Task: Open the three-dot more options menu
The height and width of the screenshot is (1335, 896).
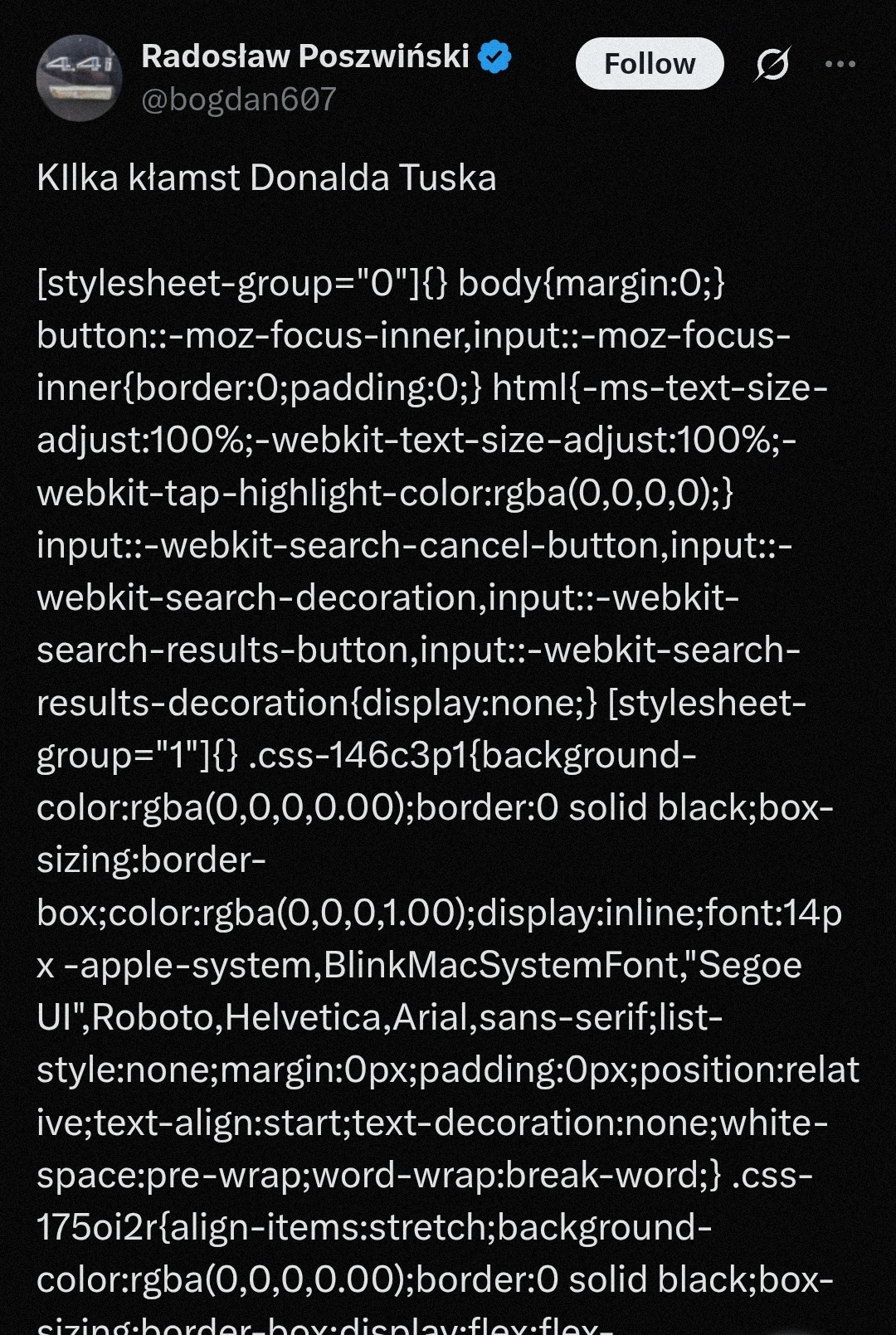Action: [x=840, y=64]
